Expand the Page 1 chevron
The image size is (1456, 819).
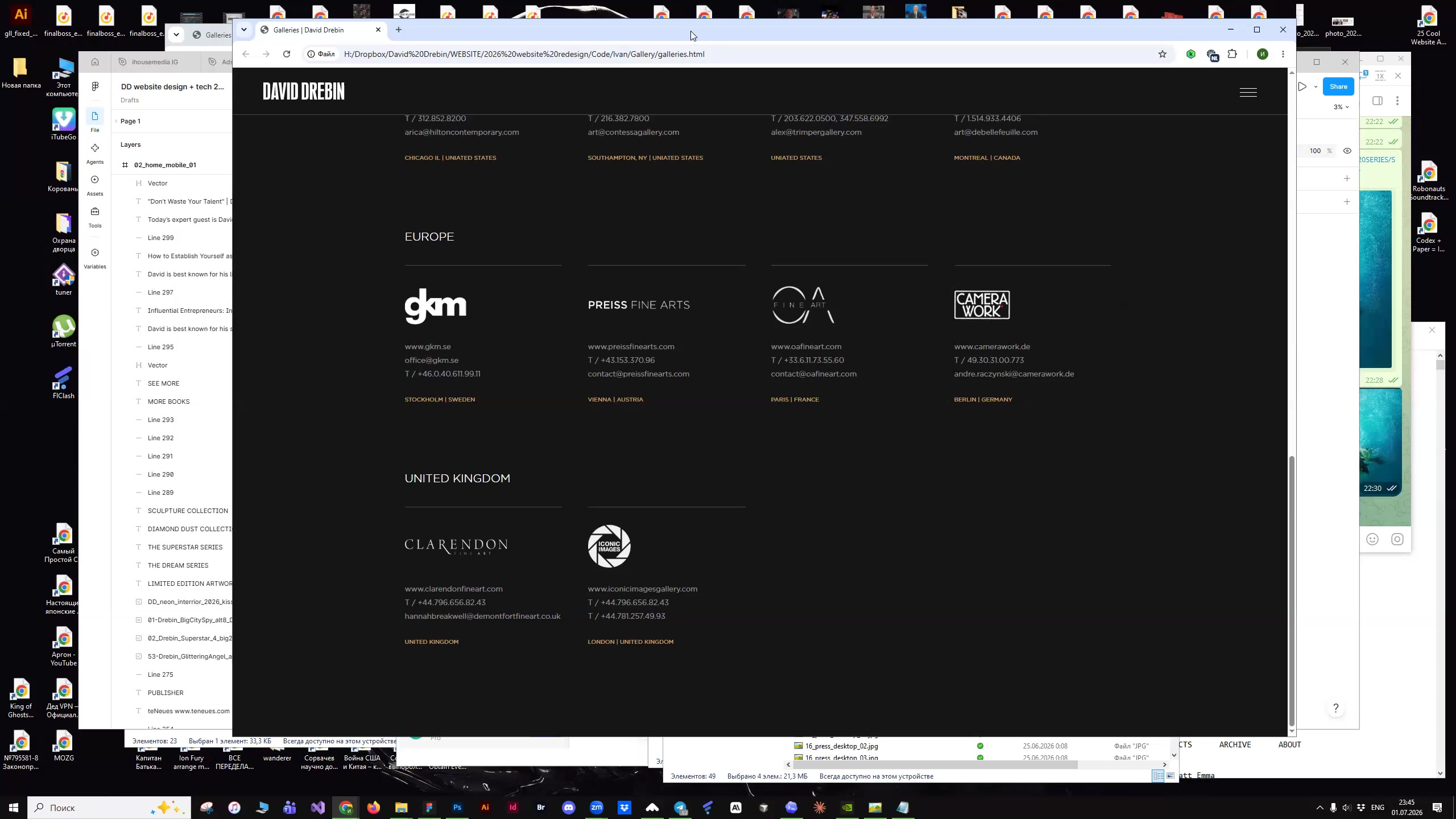pyautogui.click(x=116, y=121)
